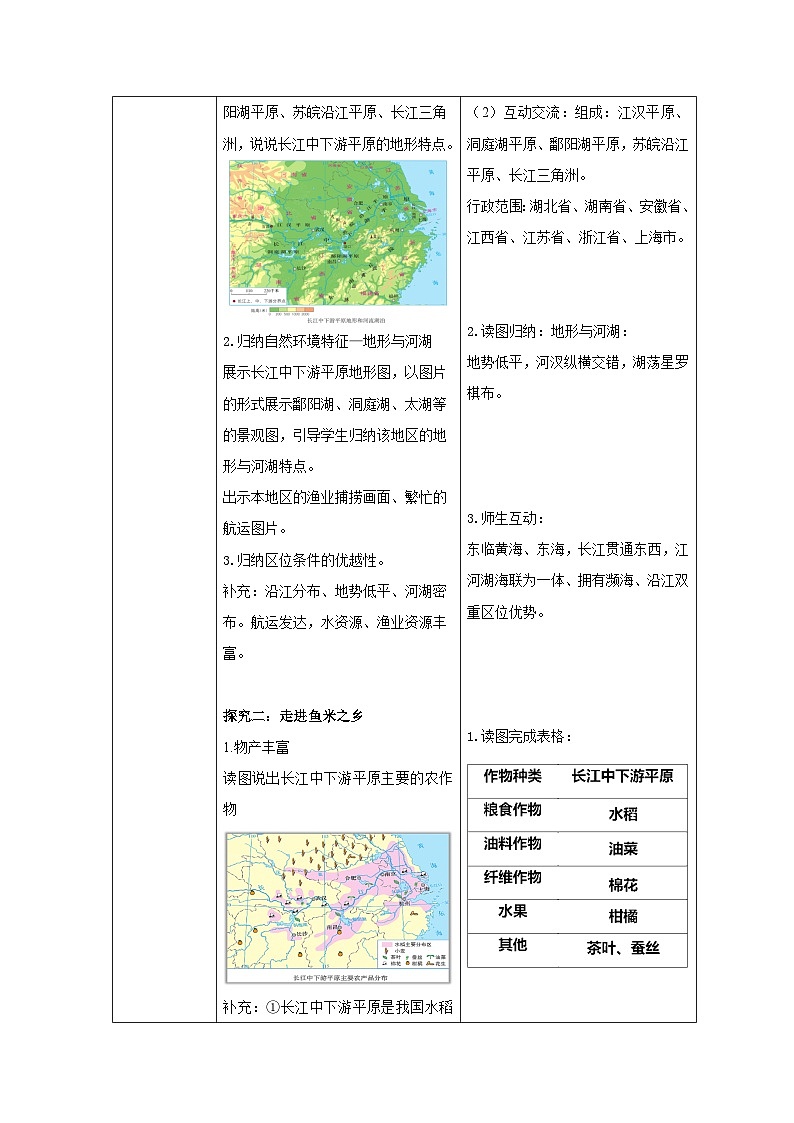Click the table cell 其他
This screenshot has height=1123, width=794.
coord(513,945)
